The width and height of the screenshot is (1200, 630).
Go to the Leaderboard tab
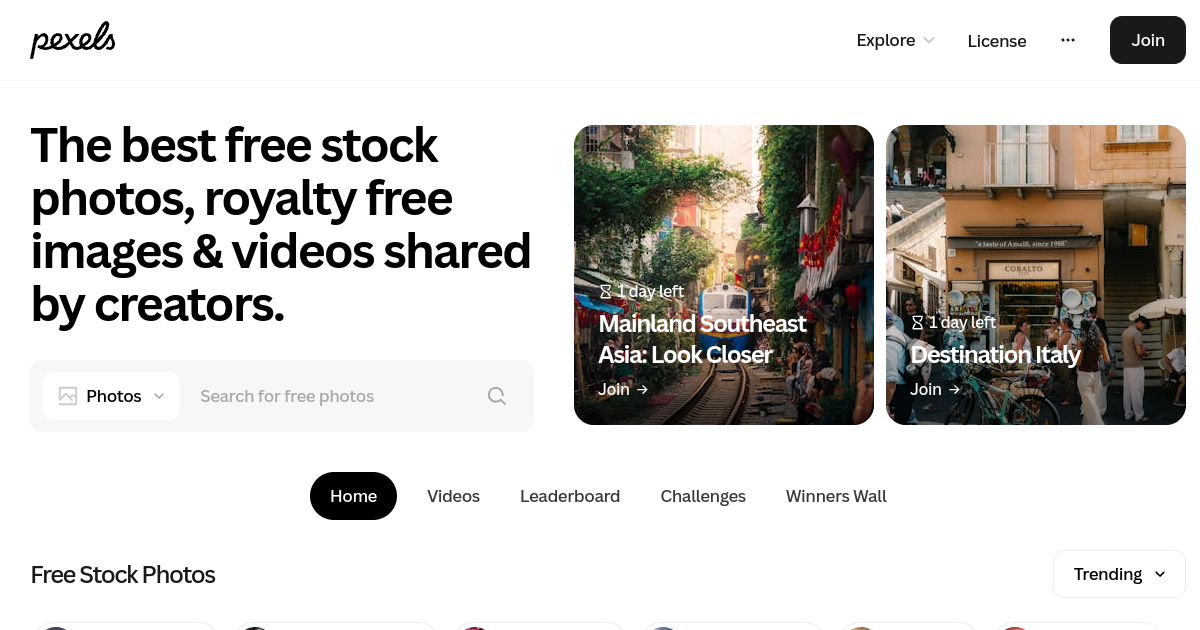(x=570, y=496)
